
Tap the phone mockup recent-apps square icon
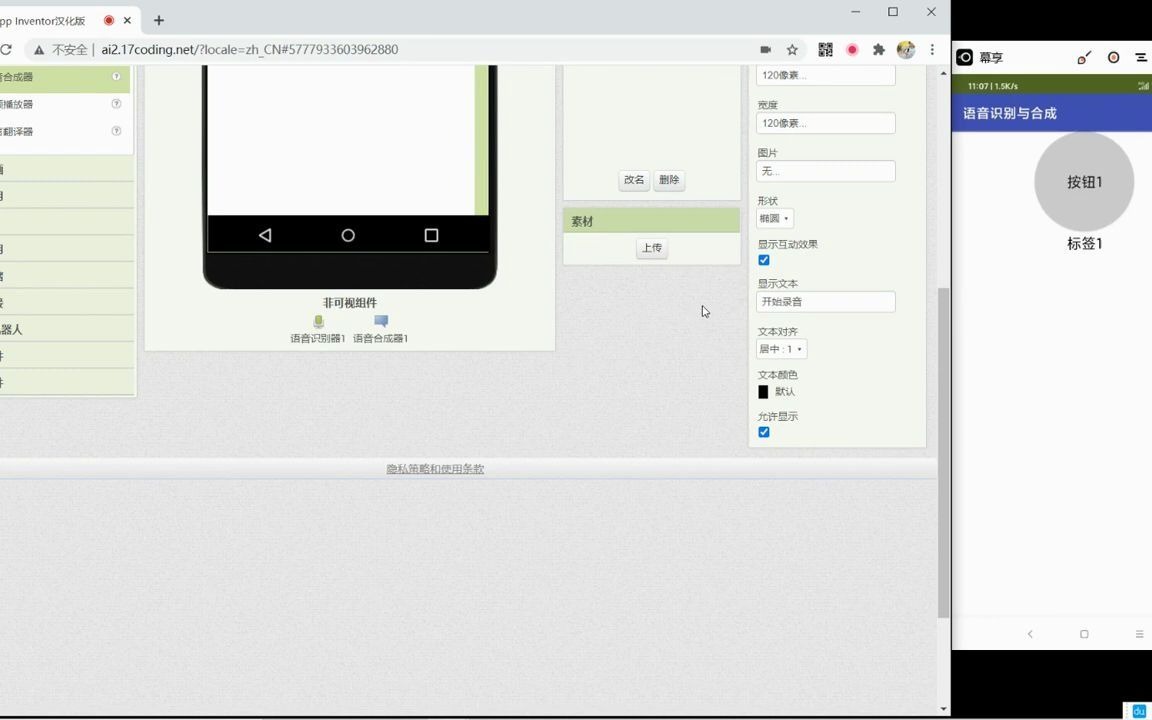(431, 235)
